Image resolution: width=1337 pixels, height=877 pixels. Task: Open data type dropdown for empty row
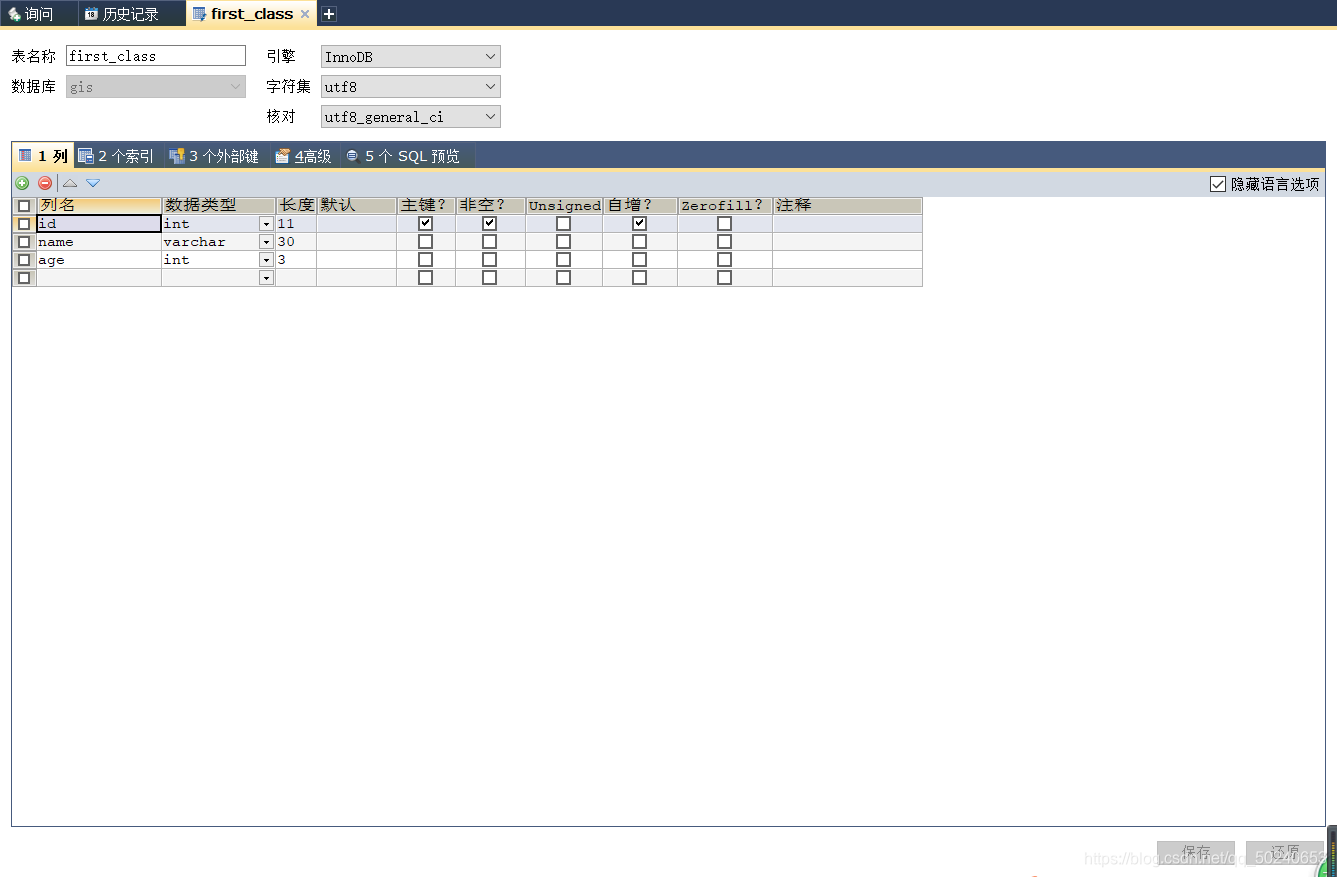click(267, 278)
